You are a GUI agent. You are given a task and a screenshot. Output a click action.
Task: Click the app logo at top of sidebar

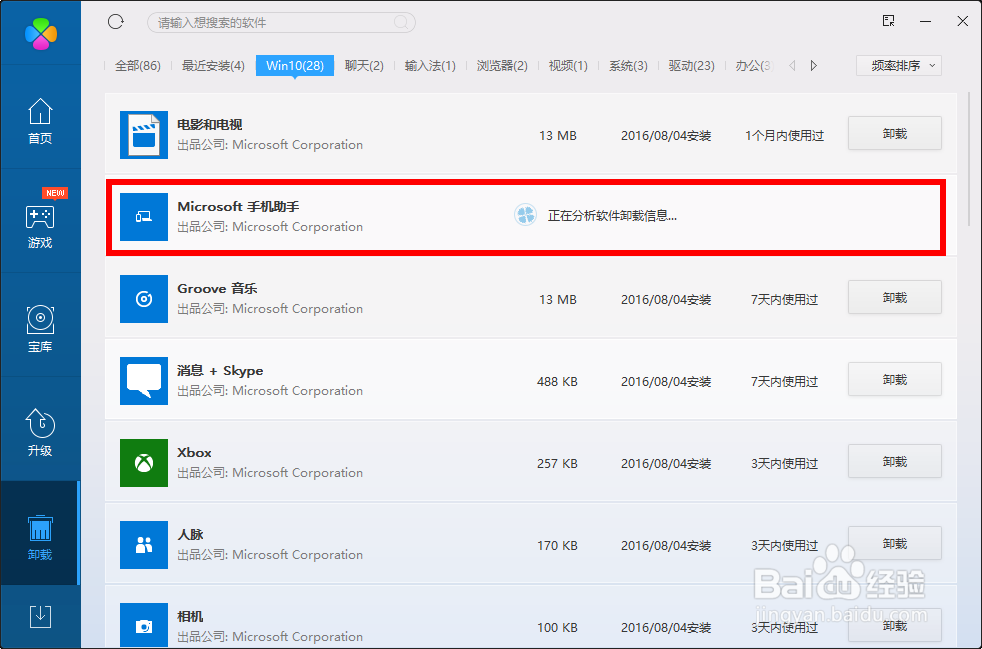click(x=41, y=33)
